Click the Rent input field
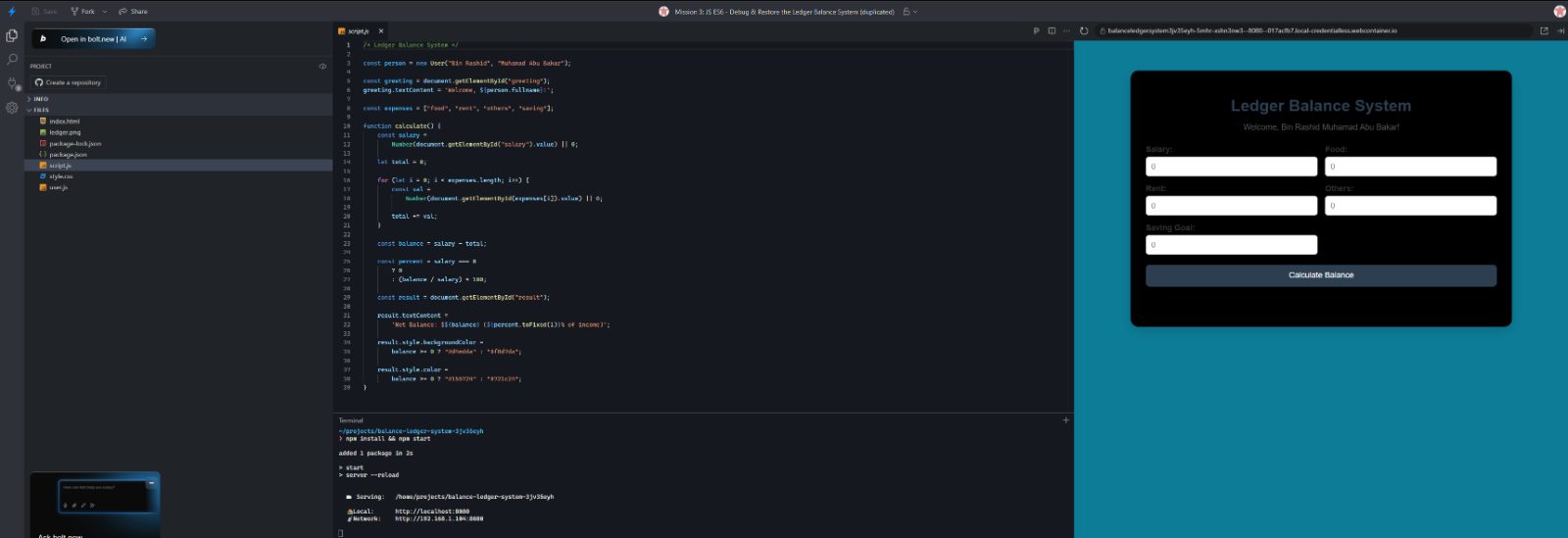The image size is (1568, 538). tap(1231, 206)
